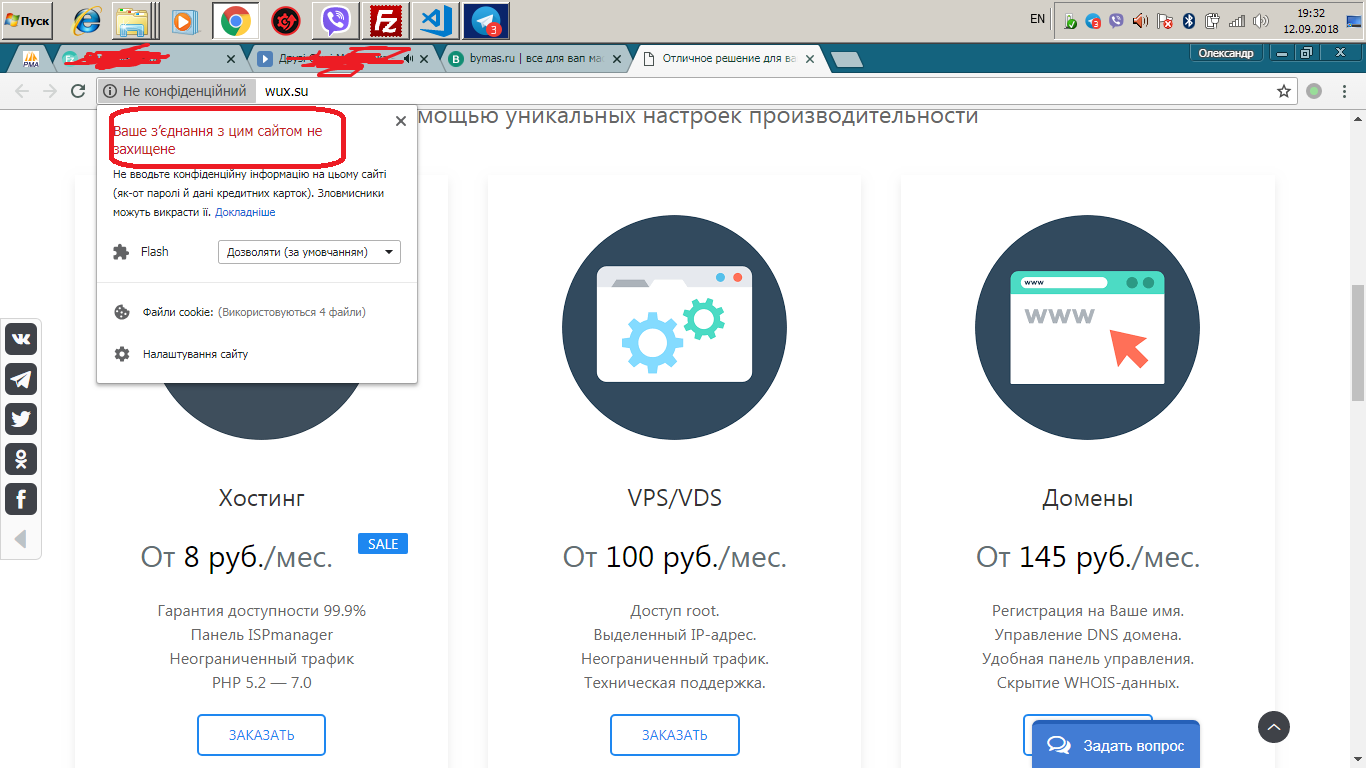Open the Flash permission dropdown
This screenshot has height=768, width=1366.
tap(309, 252)
